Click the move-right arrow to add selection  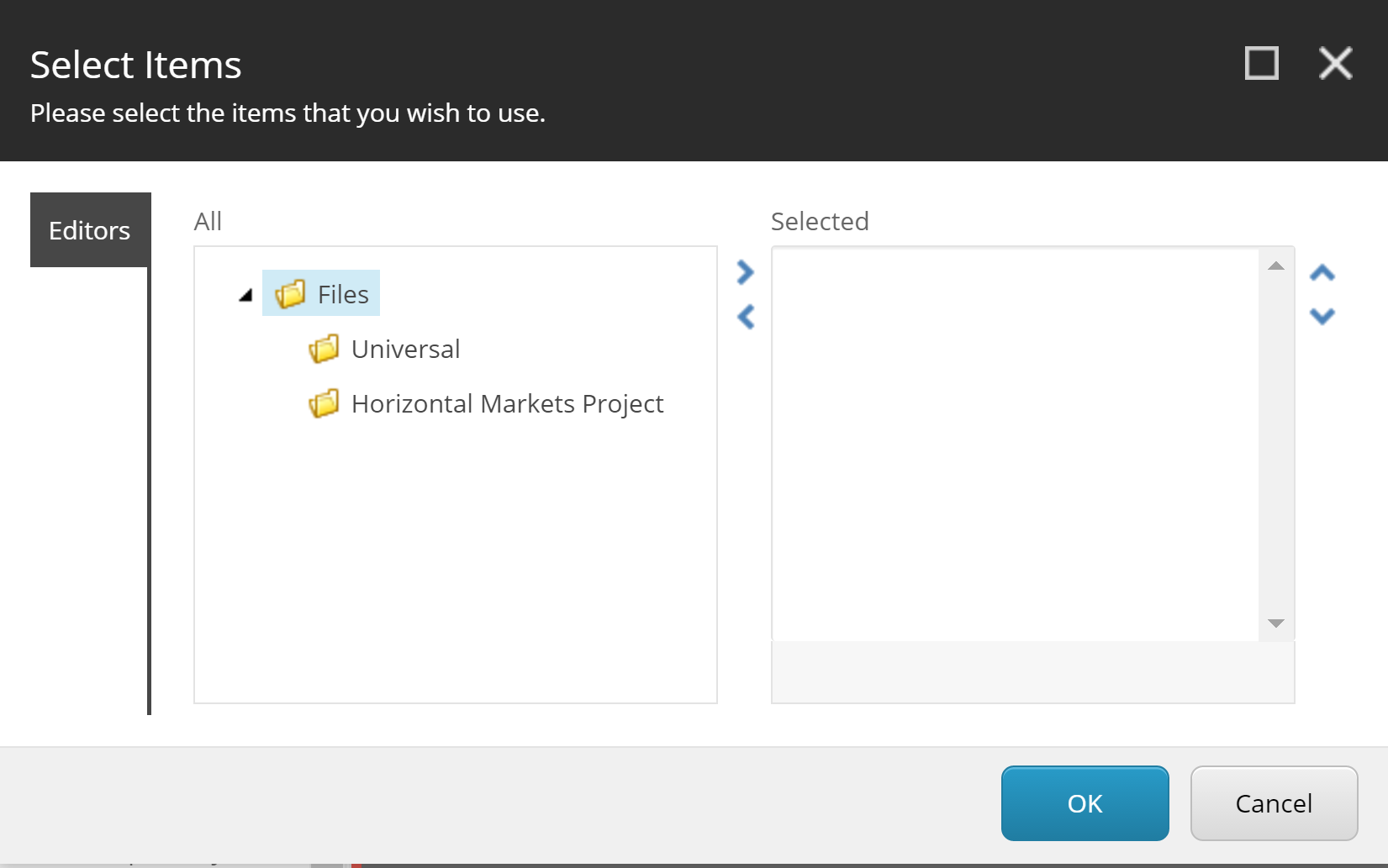click(743, 272)
